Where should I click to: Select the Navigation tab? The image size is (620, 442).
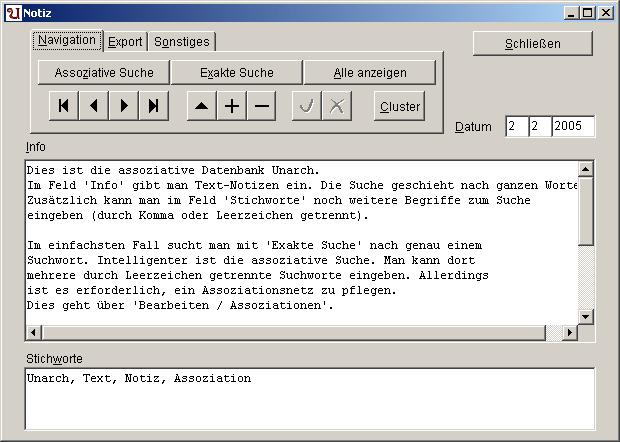pyautogui.click(x=67, y=40)
